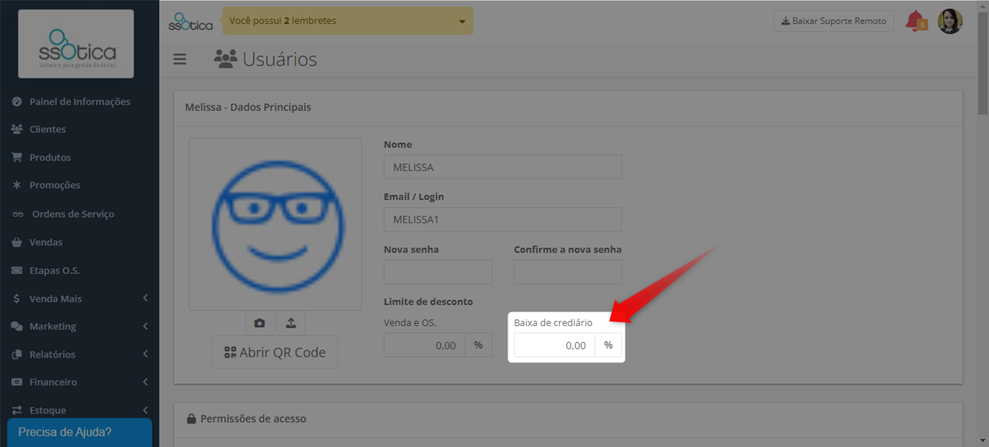This screenshot has width=989, height=447.
Task: Click the Baixa de crediário percentage field
Action: tap(554, 345)
